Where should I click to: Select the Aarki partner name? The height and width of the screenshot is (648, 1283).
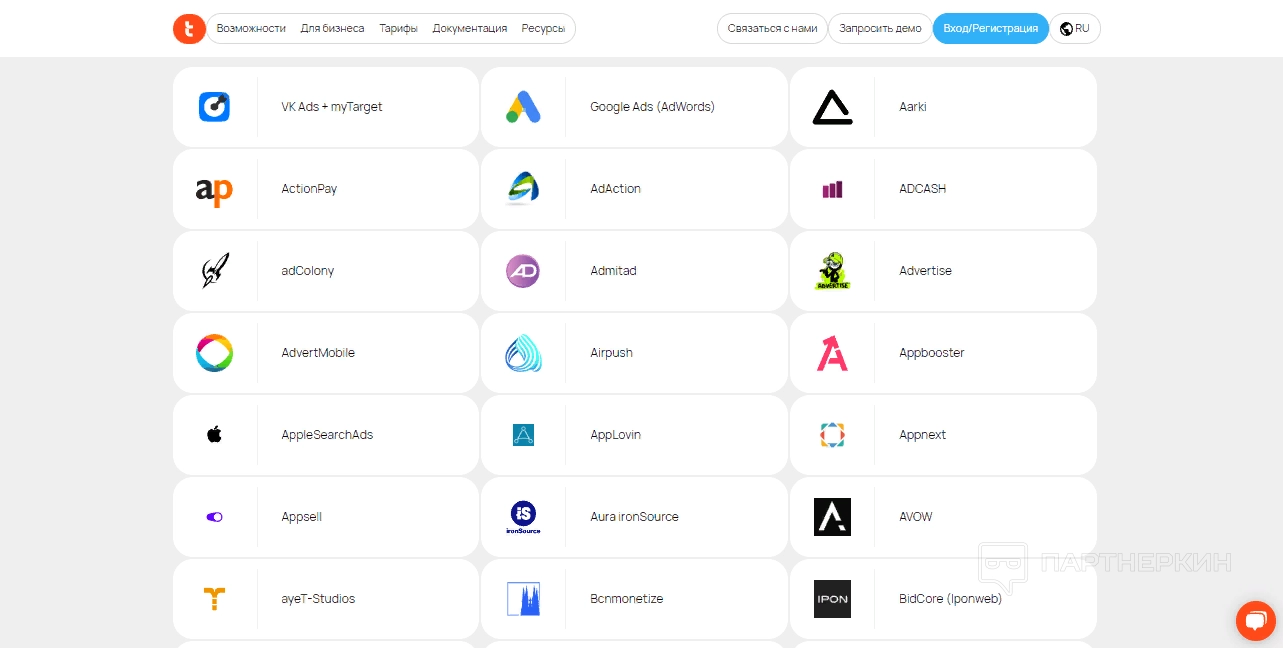[913, 107]
